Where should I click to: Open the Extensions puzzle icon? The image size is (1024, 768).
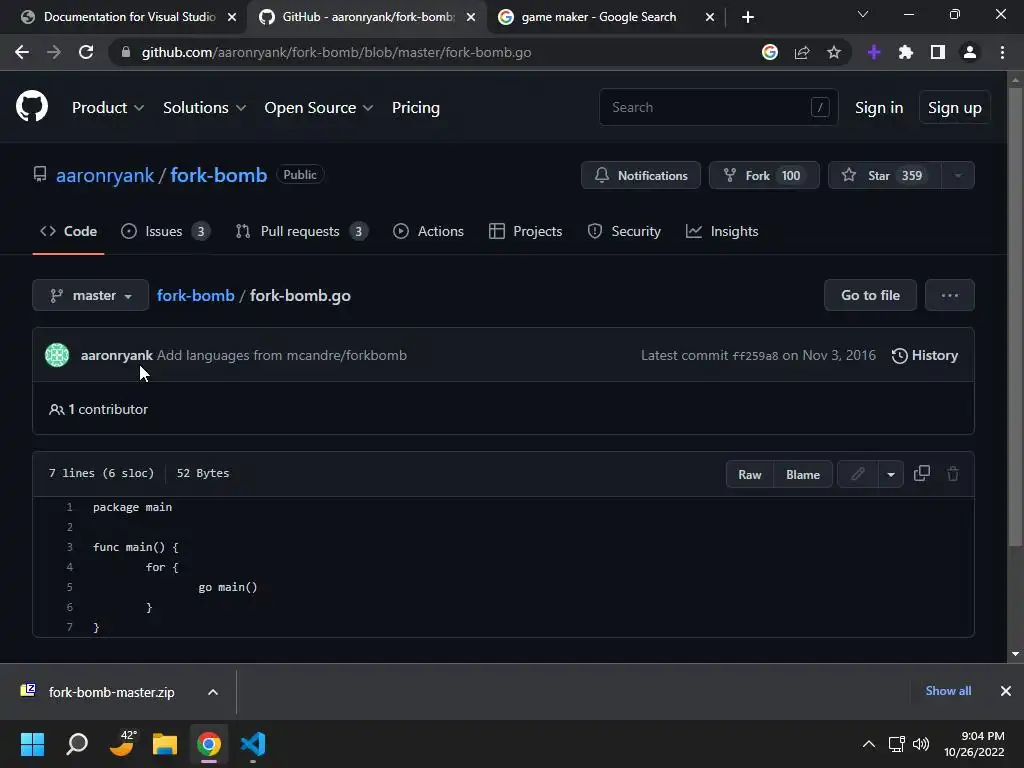[906, 52]
